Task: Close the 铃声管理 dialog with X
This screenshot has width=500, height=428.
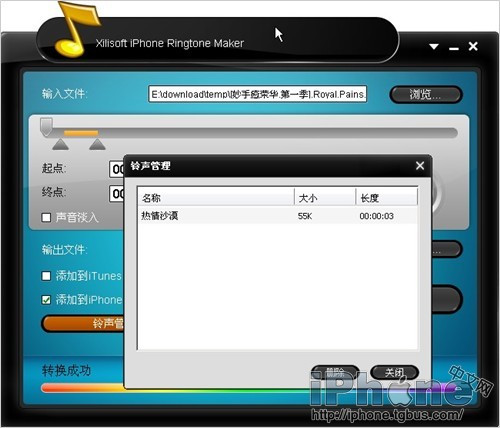Action: 420,166
